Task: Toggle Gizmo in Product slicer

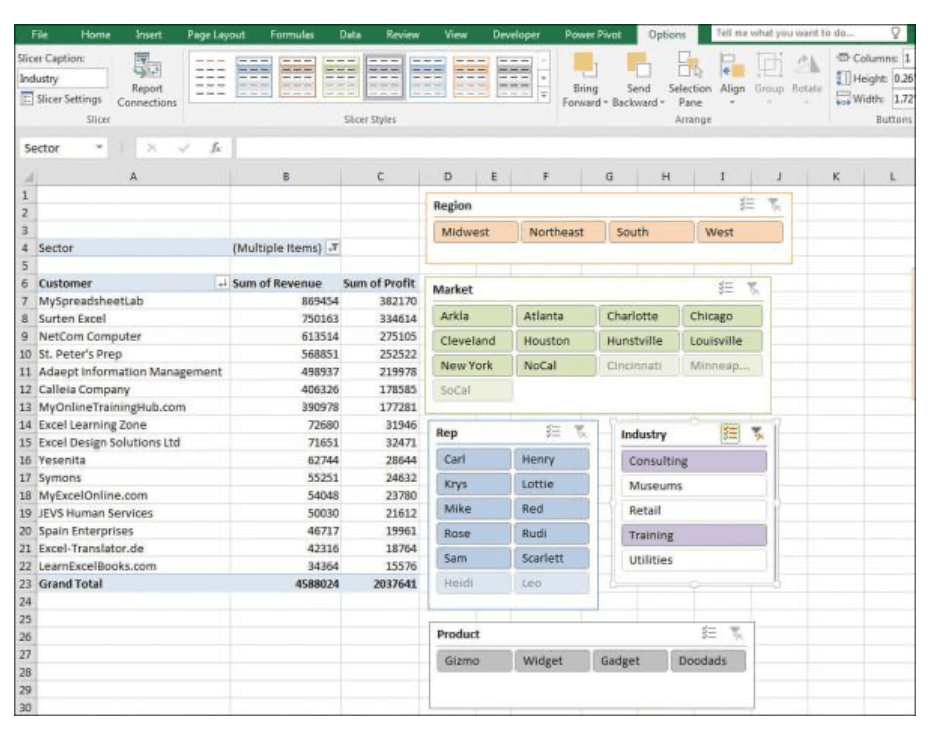Action: 474,661
